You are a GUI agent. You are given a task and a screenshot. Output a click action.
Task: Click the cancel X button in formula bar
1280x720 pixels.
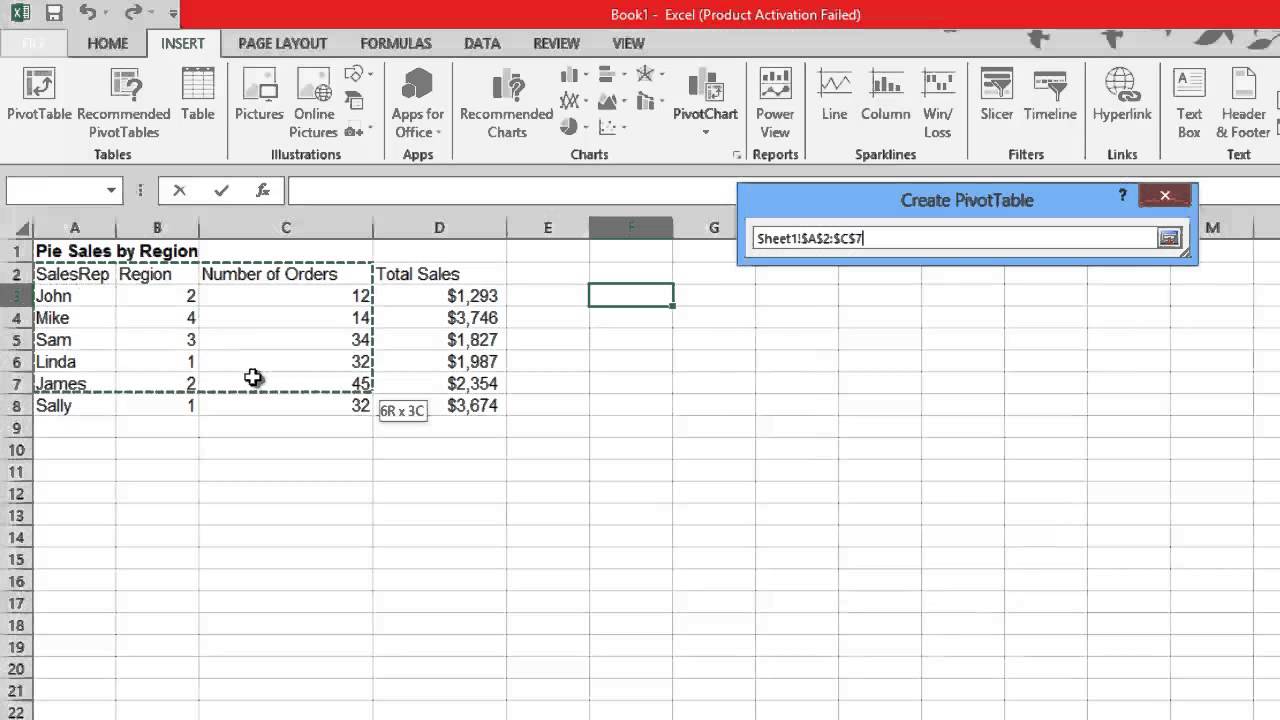179,191
